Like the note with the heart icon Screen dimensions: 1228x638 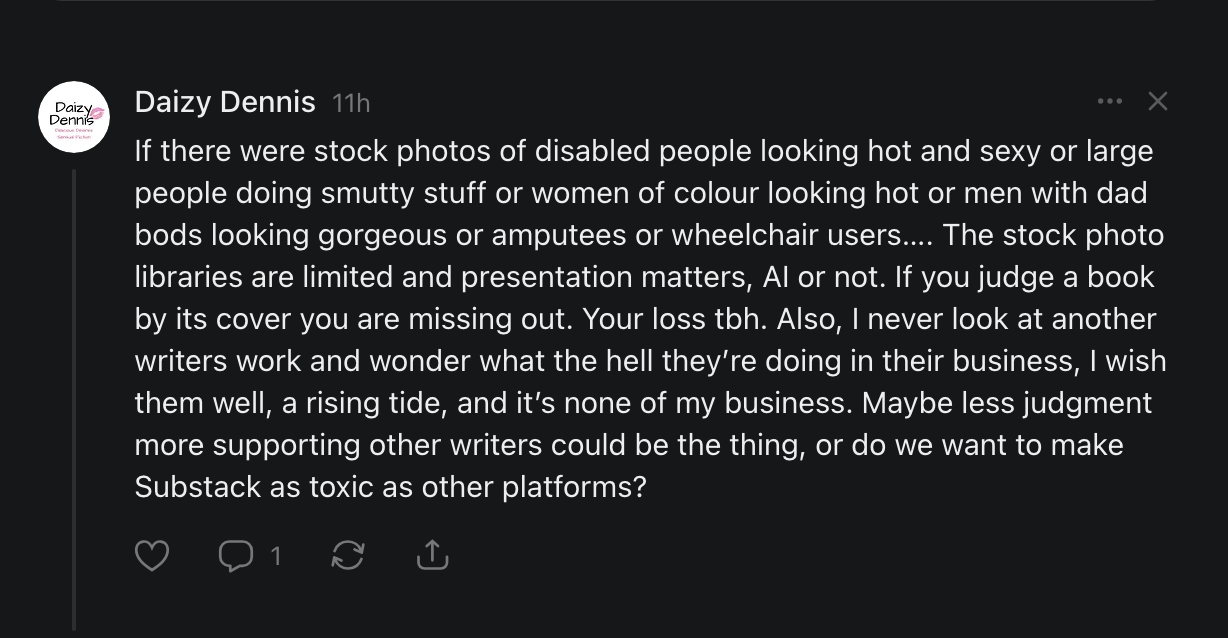(x=152, y=555)
